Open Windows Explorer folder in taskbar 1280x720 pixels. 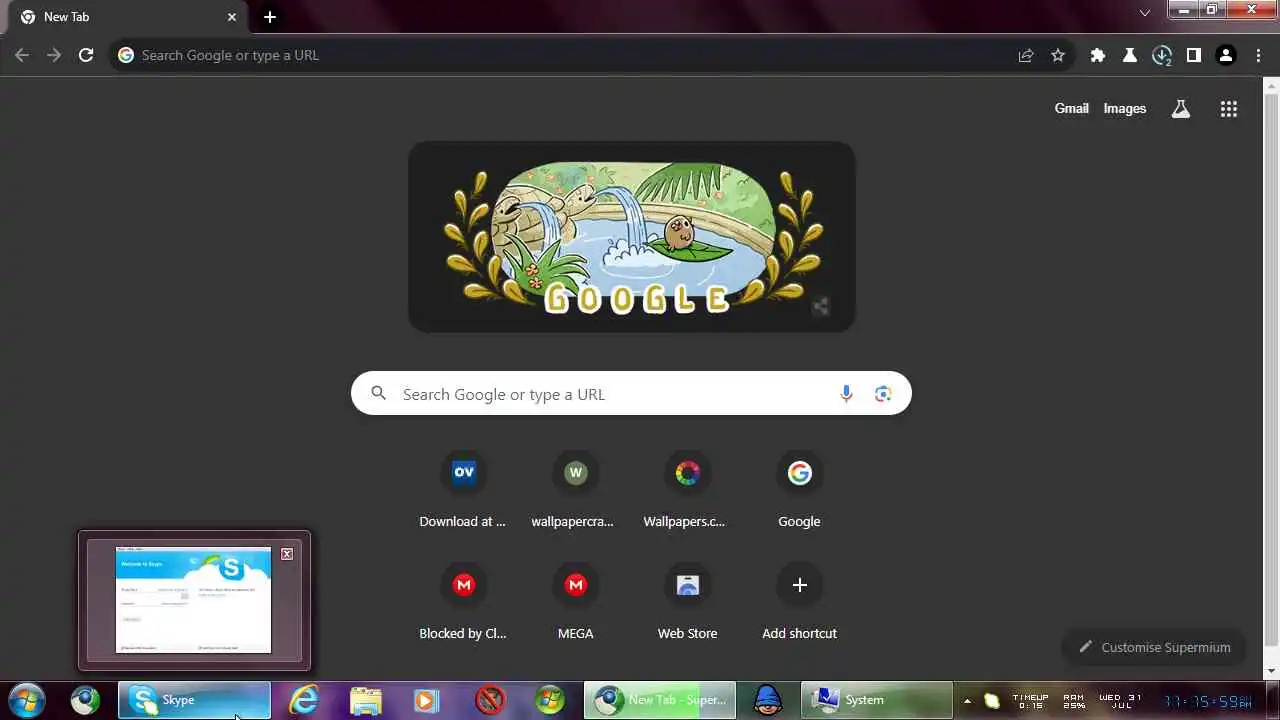(x=366, y=700)
